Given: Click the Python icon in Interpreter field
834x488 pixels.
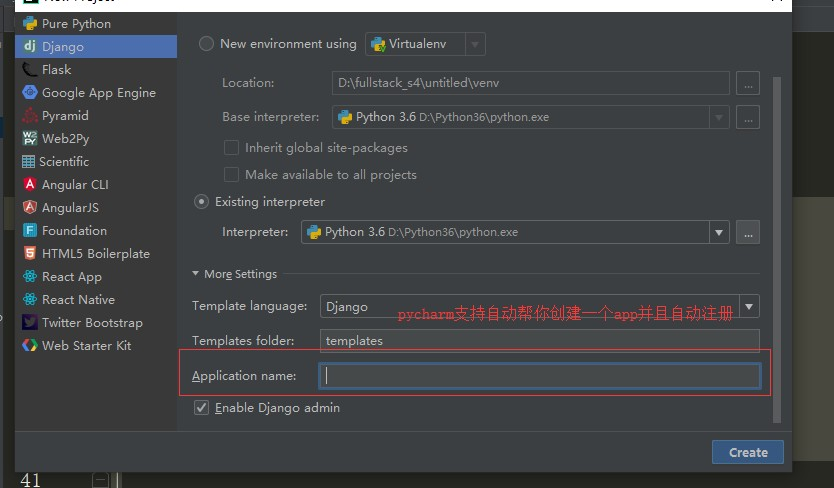Looking at the screenshot, I should point(314,232).
